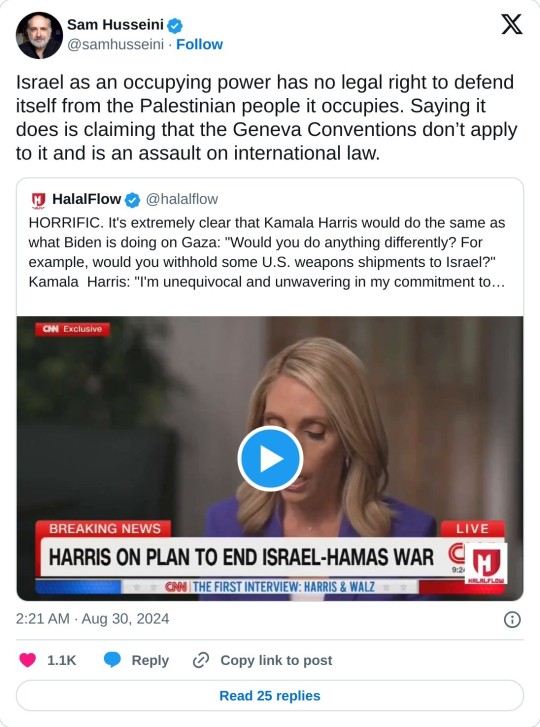Follow @samhusseini
Screen dimensions: 540x727
pyautogui.click(x=199, y=45)
